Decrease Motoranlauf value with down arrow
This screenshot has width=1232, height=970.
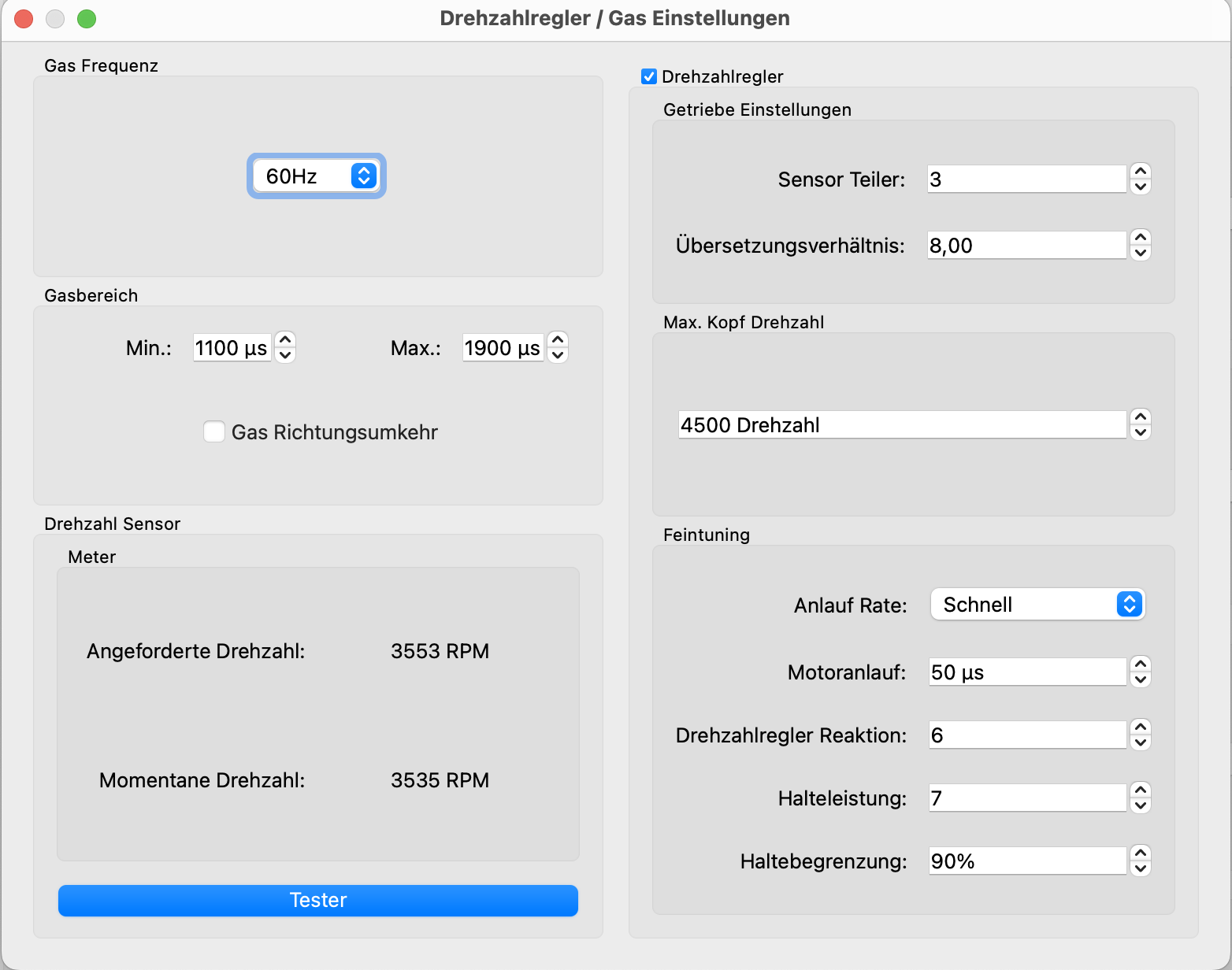[x=1140, y=680]
